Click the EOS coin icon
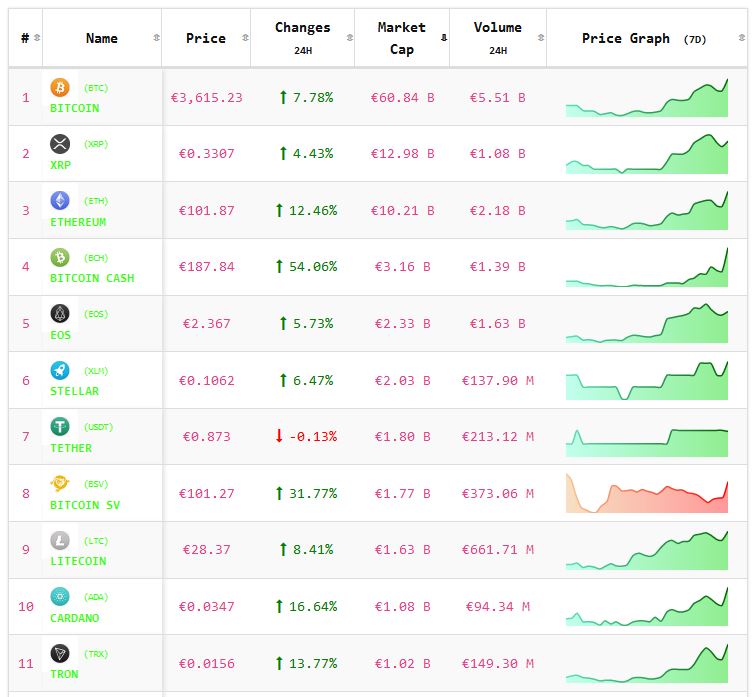752x697 pixels. pos(60,314)
